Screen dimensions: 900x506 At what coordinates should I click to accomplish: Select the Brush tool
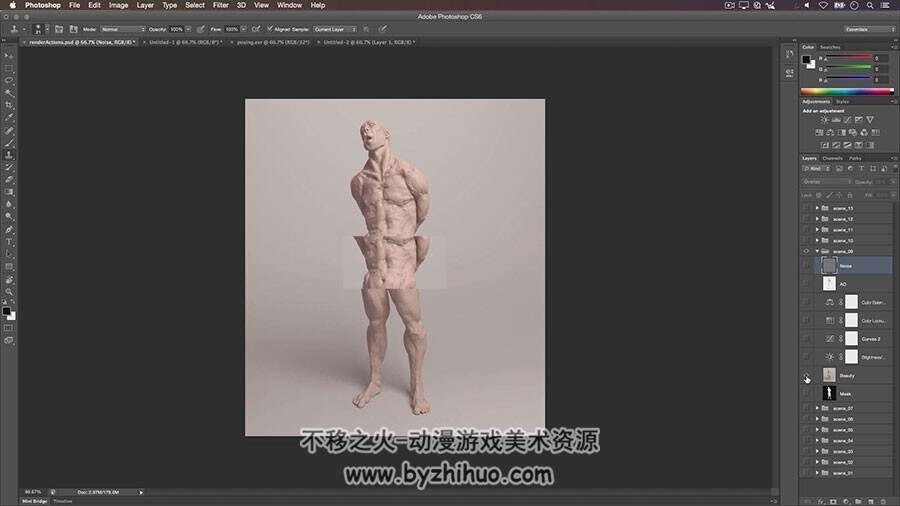[x=9, y=143]
